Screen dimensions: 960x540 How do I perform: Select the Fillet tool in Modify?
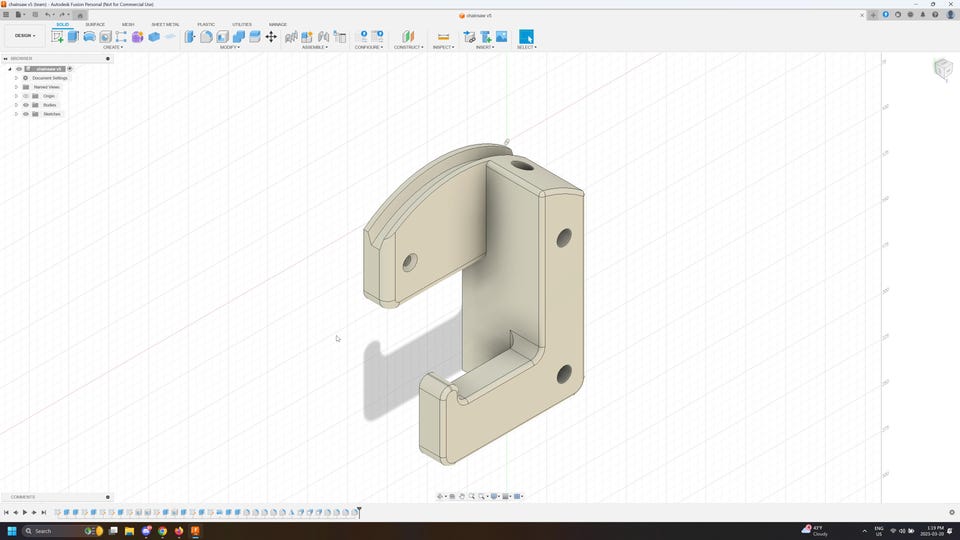206,37
